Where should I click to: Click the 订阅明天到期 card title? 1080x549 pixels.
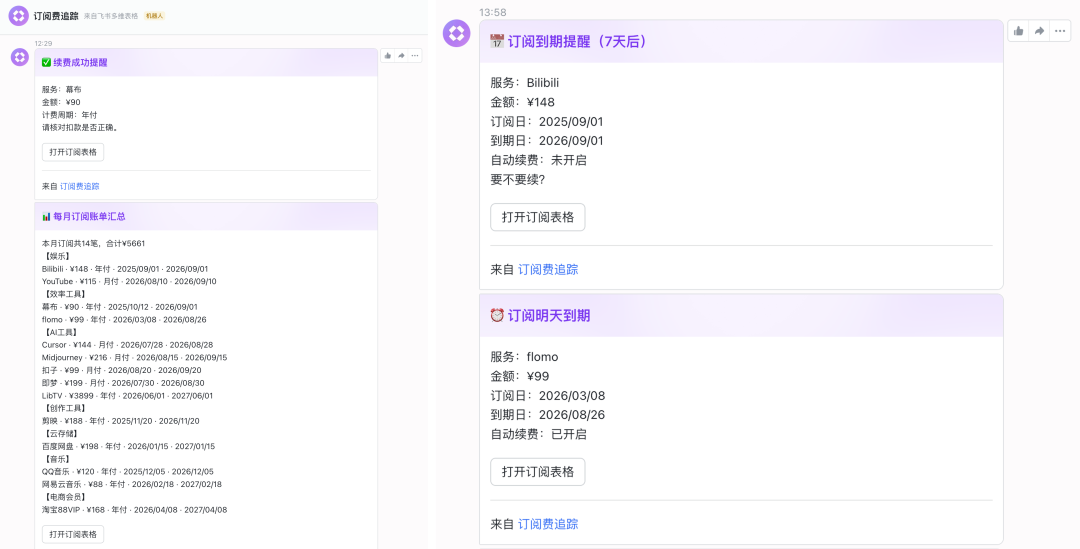point(549,315)
